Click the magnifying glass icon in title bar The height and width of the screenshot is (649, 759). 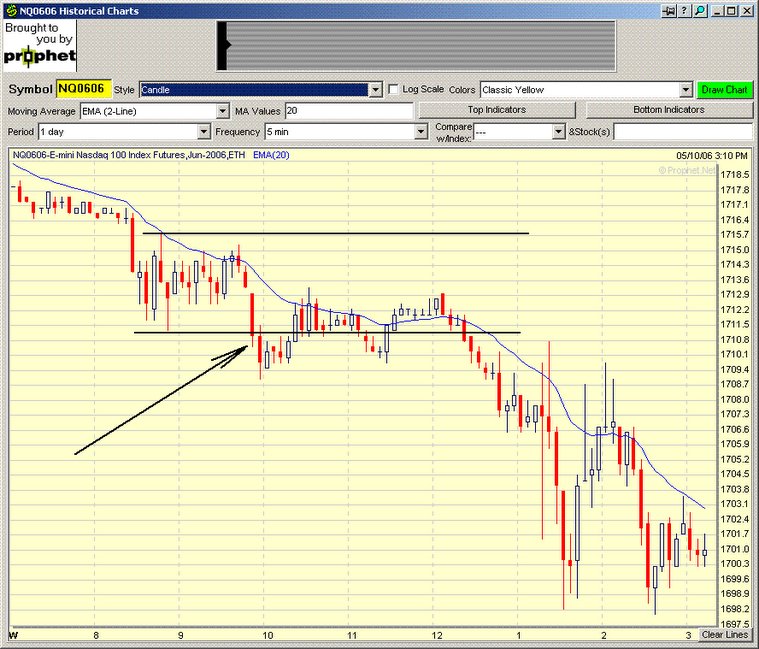click(x=700, y=11)
